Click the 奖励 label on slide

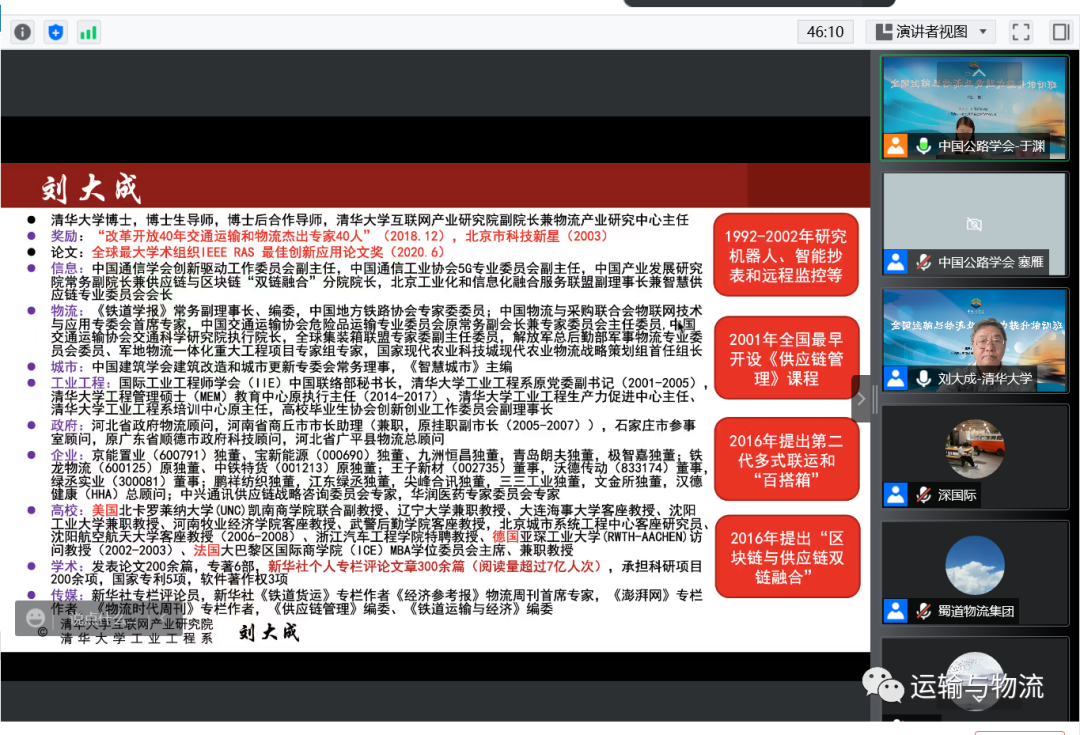pos(64,236)
